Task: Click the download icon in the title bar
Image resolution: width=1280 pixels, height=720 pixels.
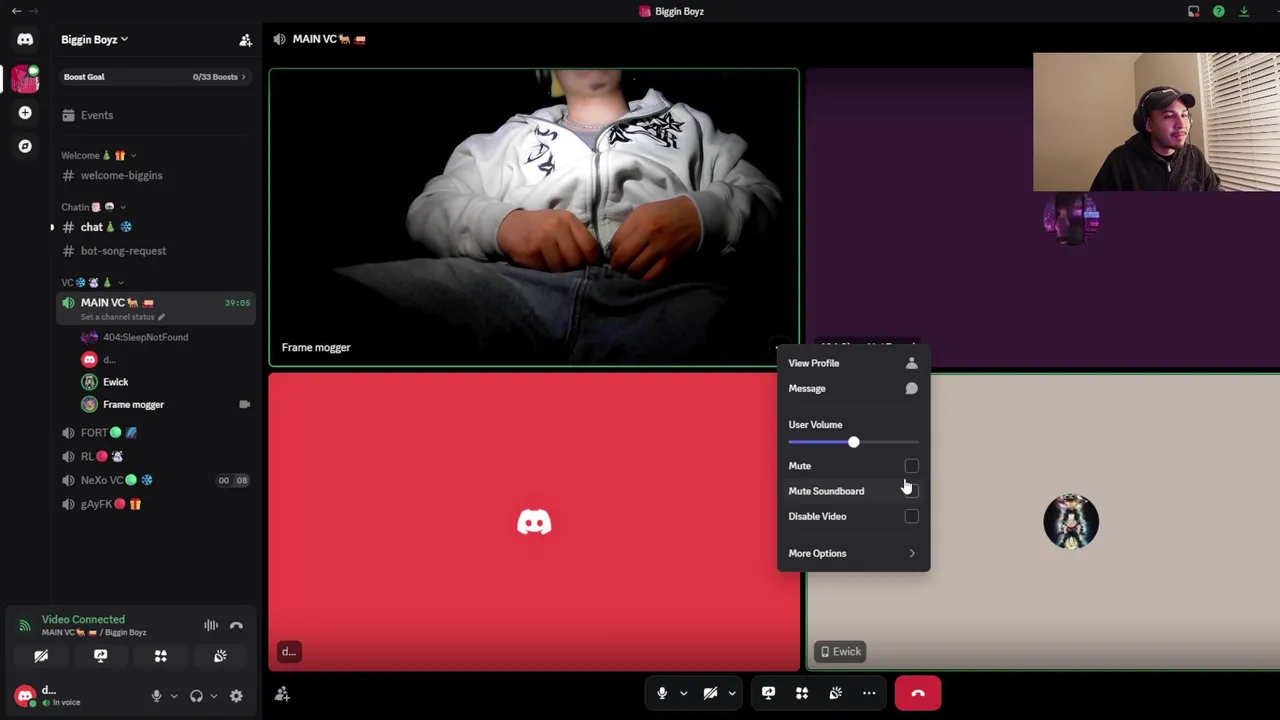Action: (x=1243, y=11)
